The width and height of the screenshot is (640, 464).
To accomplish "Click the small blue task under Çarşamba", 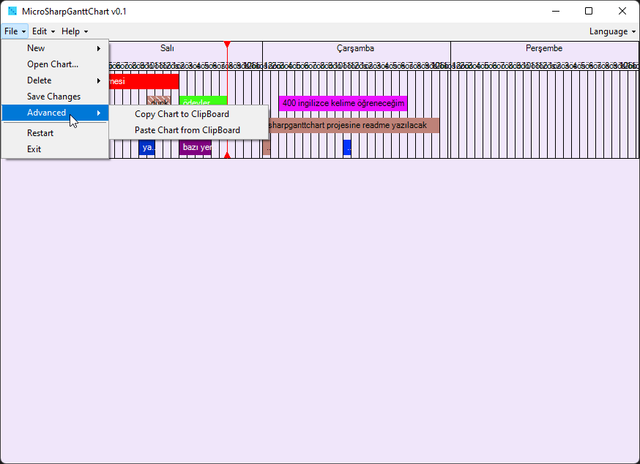I will click(x=347, y=148).
